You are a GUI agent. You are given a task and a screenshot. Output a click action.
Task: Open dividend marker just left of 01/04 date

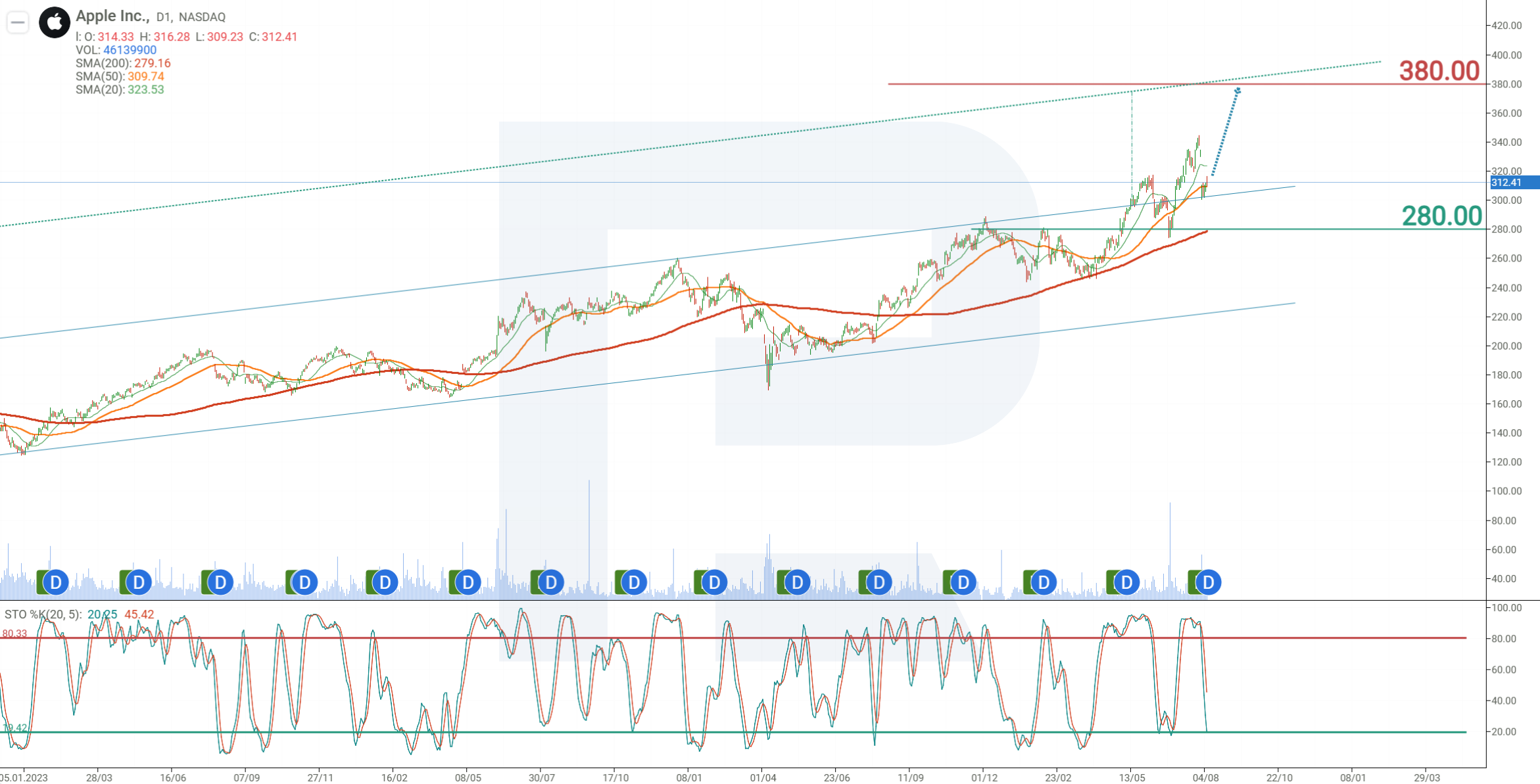[x=714, y=582]
